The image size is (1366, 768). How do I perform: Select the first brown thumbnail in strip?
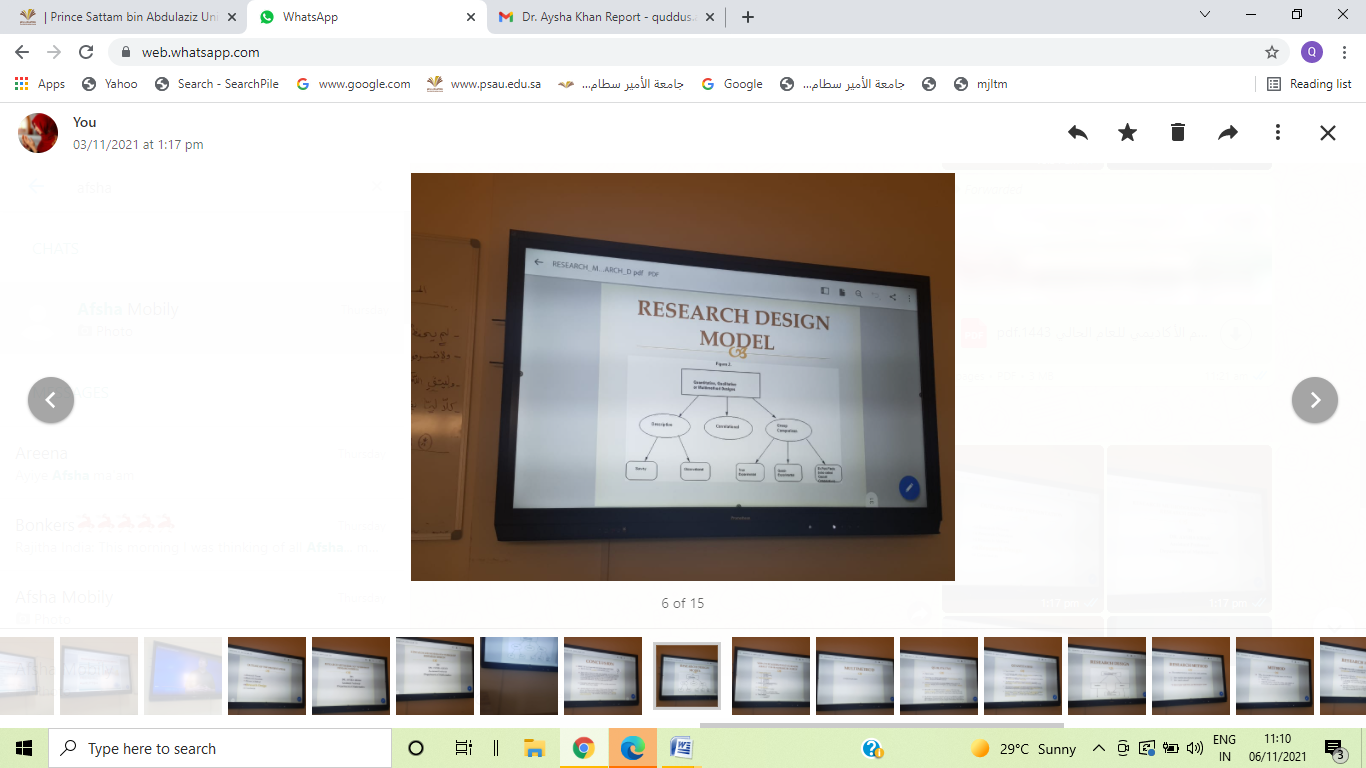pos(267,676)
